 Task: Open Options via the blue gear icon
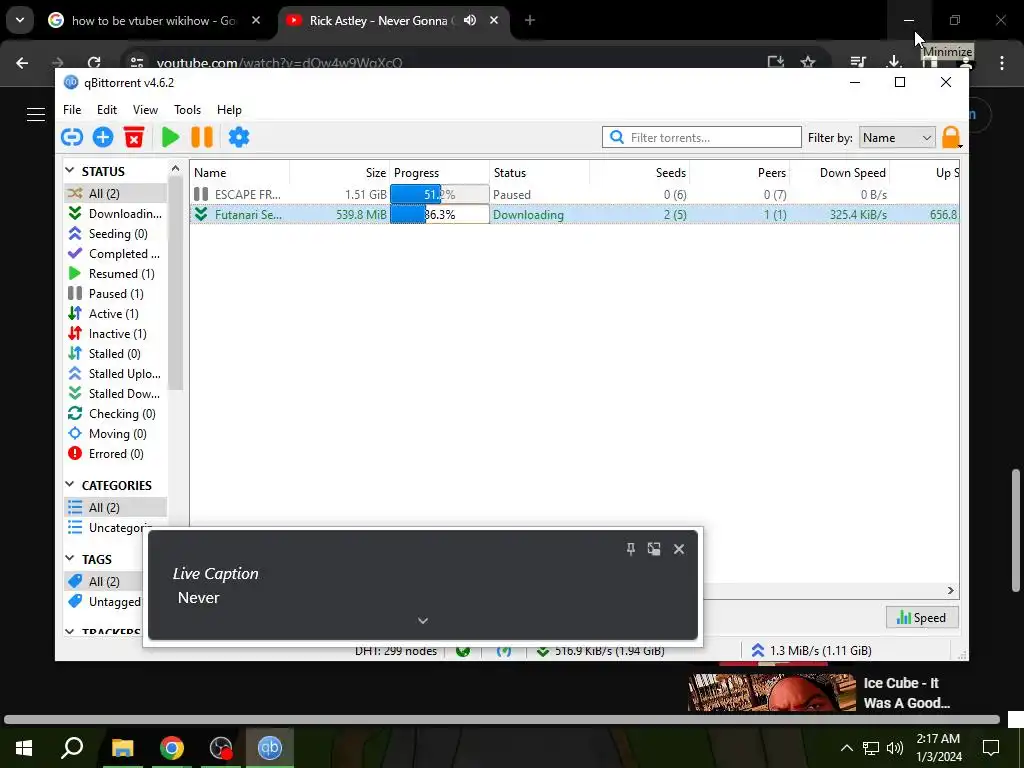(238, 137)
